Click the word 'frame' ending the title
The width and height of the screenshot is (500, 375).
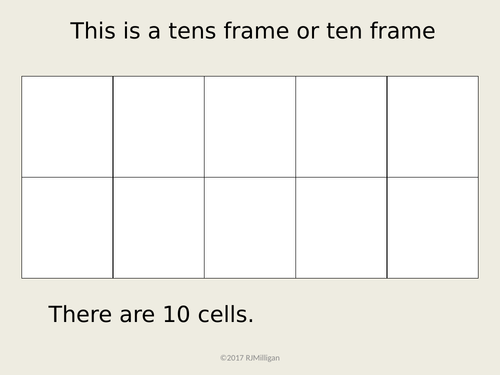tap(403, 31)
